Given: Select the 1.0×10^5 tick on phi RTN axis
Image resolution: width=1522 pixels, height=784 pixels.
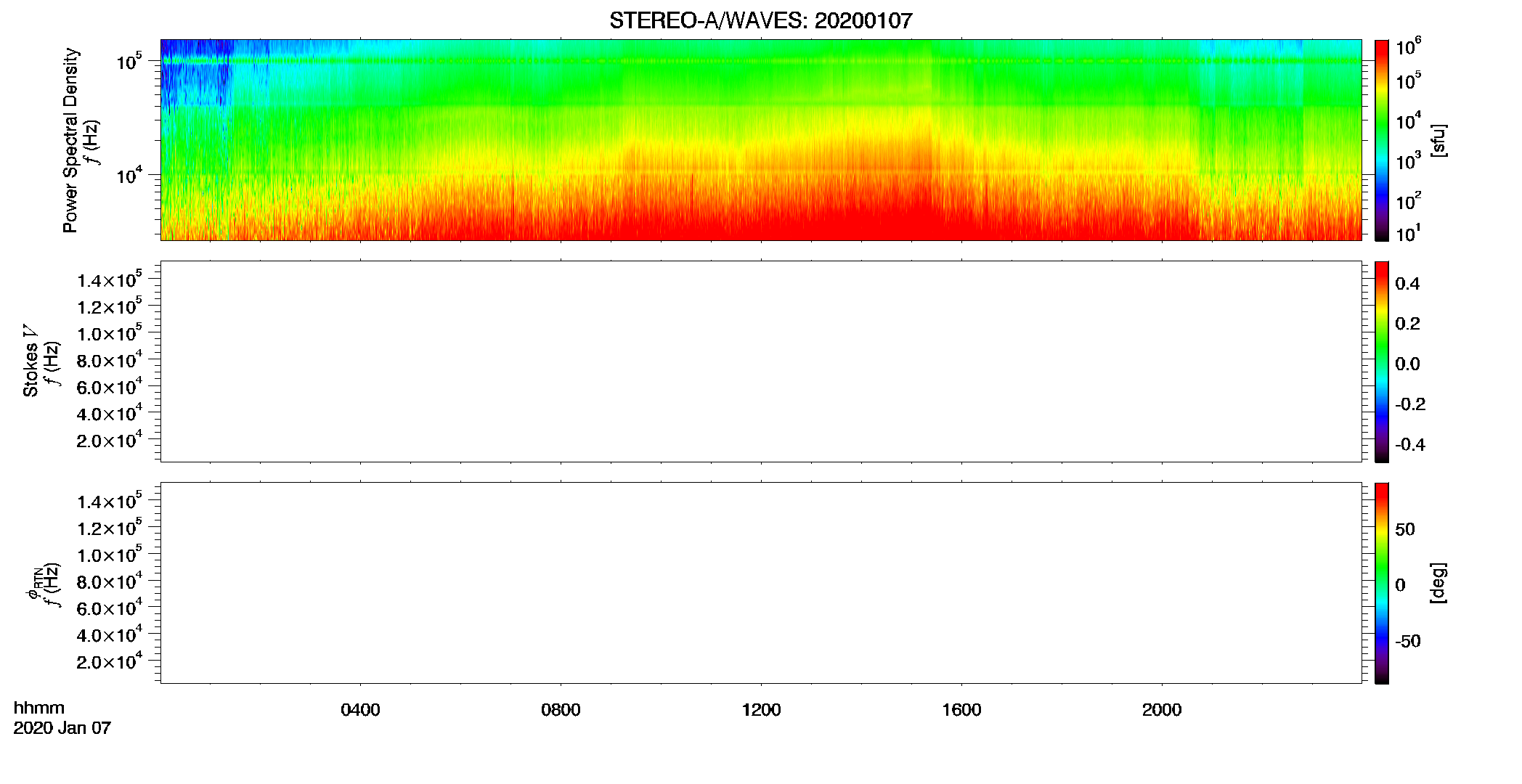Looking at the screenshot, I should 110,555.
